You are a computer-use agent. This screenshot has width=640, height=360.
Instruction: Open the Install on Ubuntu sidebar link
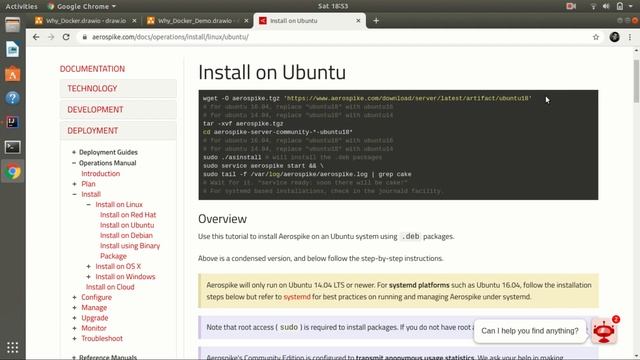coord(127,225)
